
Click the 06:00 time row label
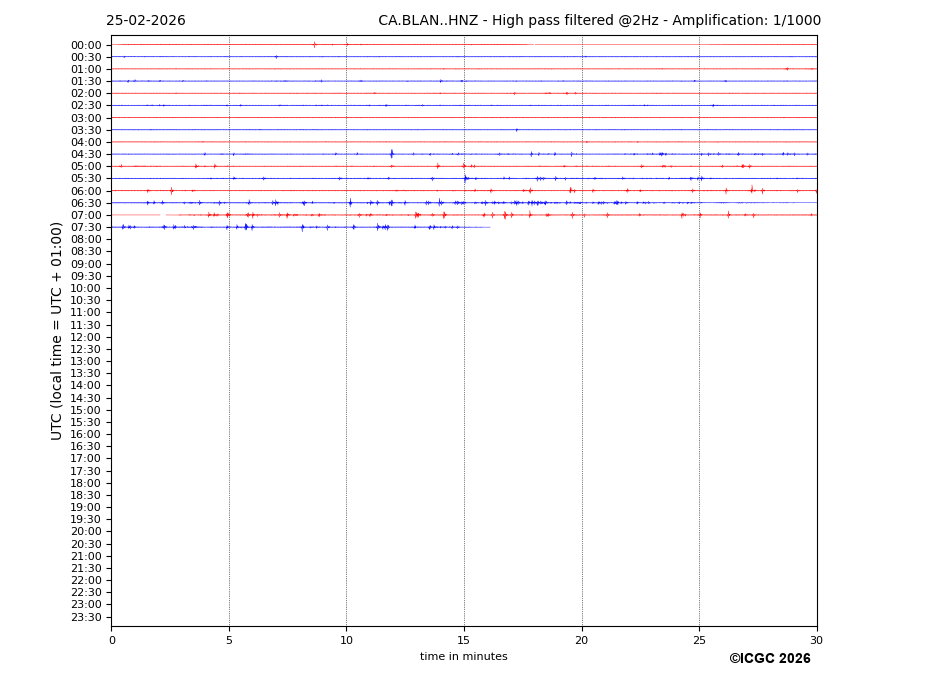click(x=86, y=191)
